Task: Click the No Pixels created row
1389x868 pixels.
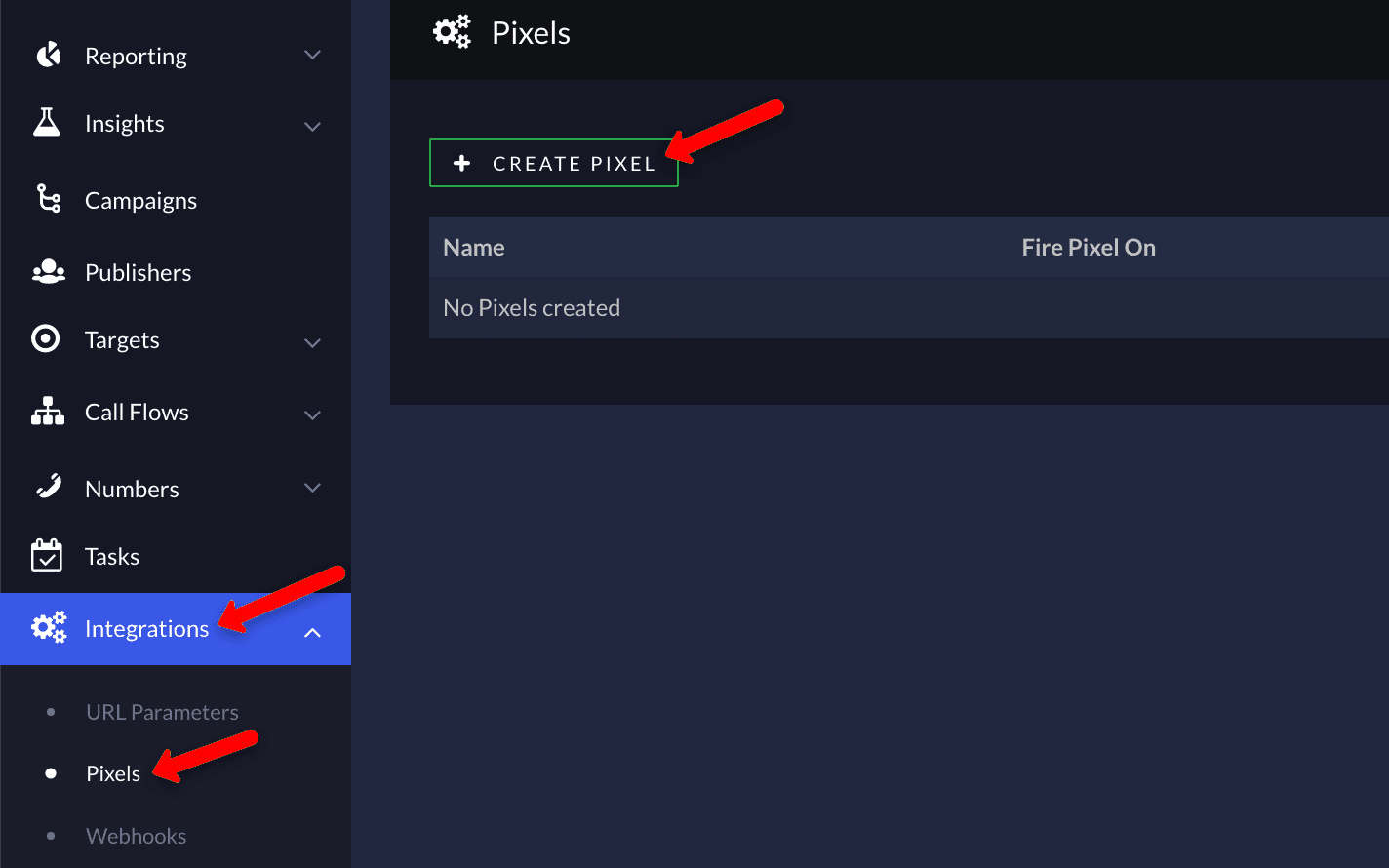Action: coord(909,308)
